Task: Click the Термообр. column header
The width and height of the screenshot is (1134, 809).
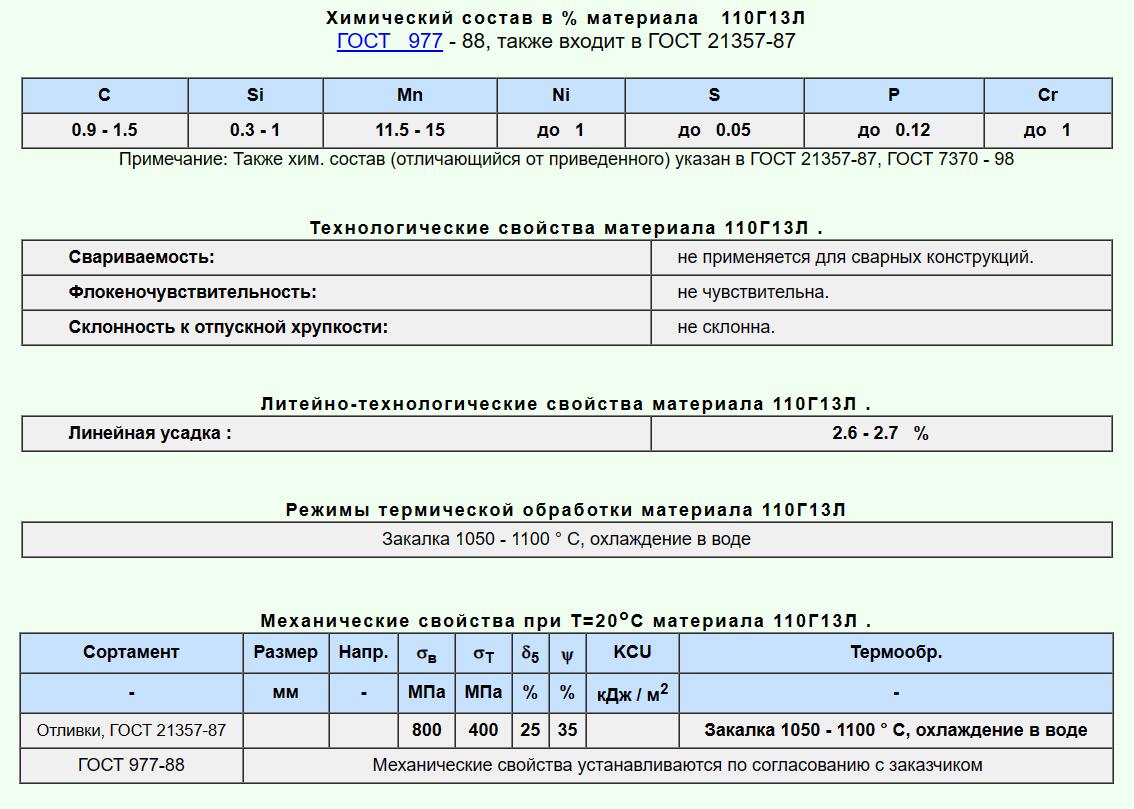Action: pos(896,652)
